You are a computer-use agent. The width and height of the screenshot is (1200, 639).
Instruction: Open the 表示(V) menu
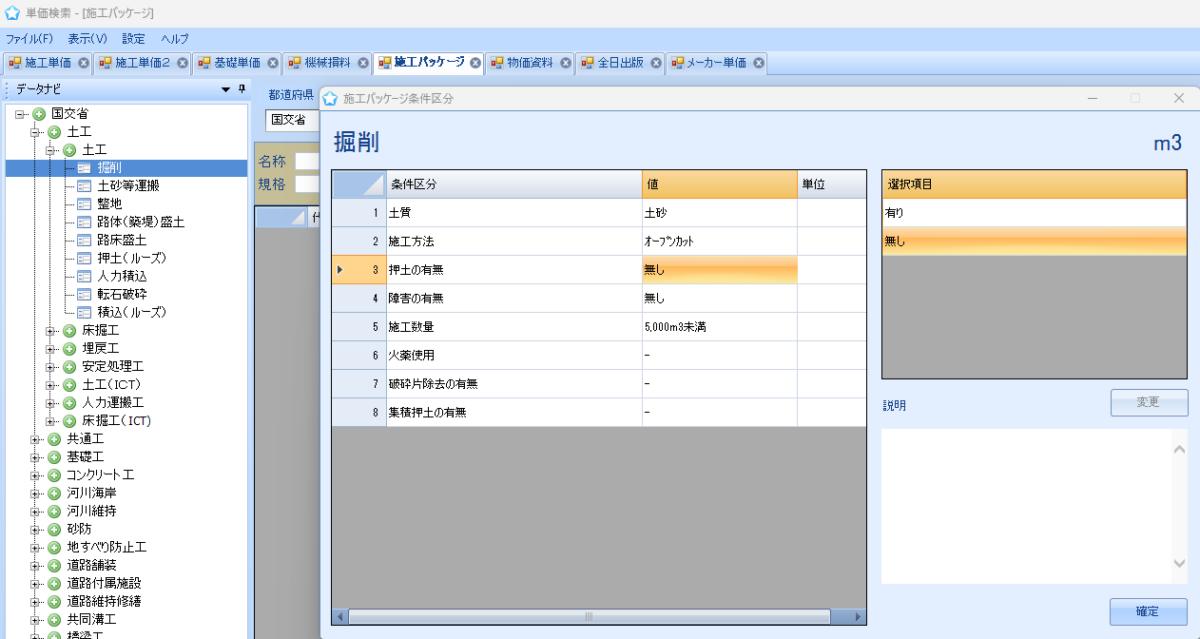point(87,39)
